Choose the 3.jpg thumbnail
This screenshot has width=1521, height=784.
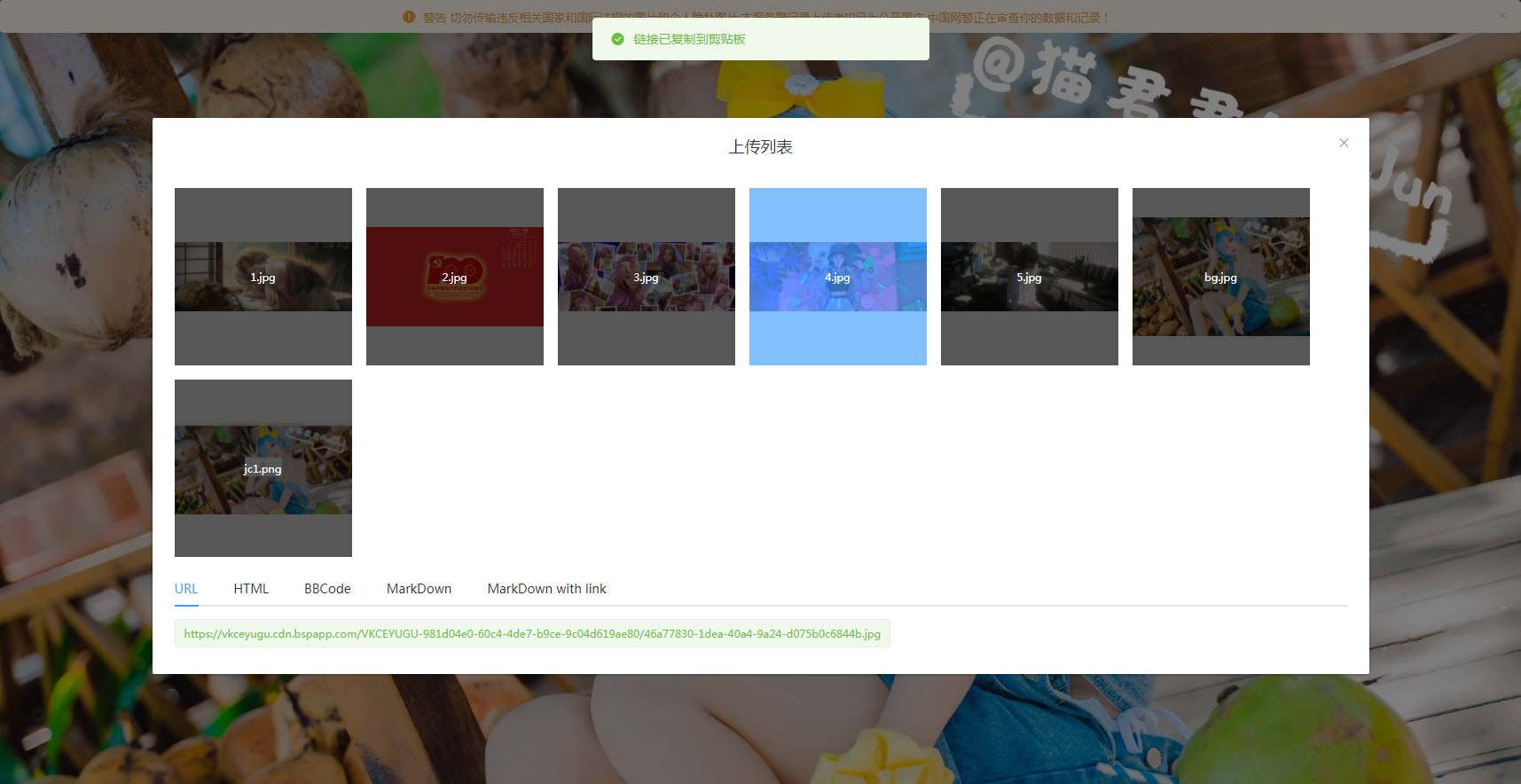pyautogui.click(x=647, y=277)
